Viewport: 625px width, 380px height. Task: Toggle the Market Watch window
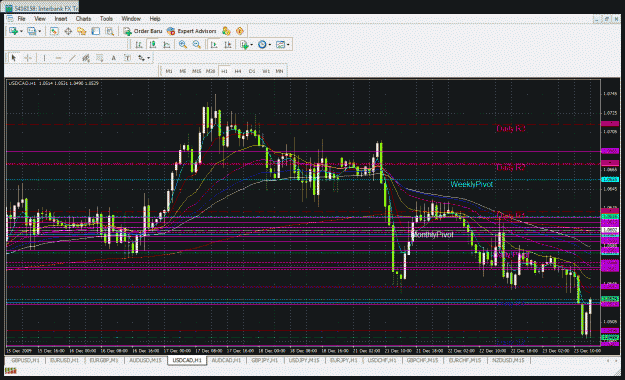[x=54, y=31]
